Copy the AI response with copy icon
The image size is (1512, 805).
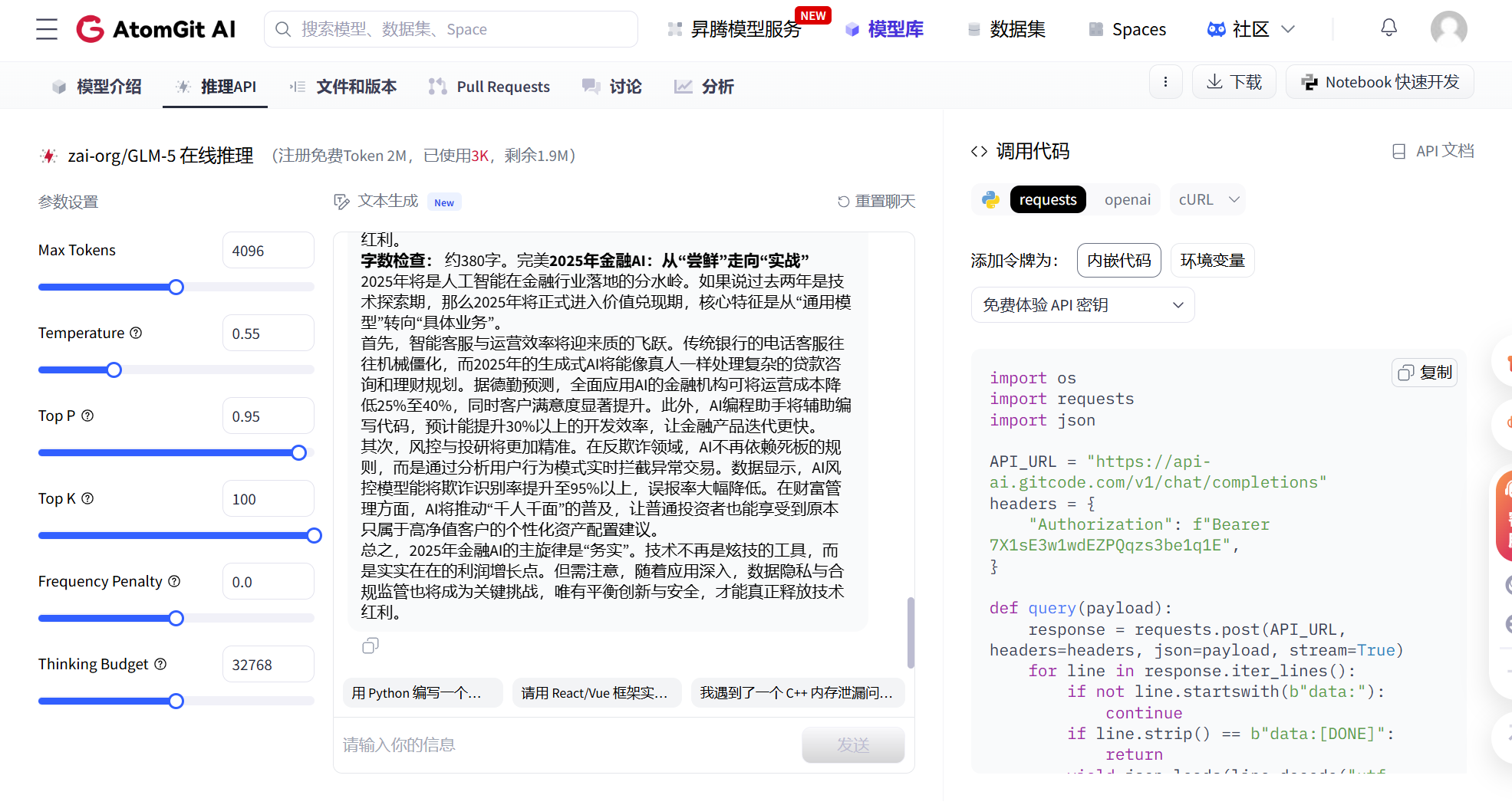(371, 645)
